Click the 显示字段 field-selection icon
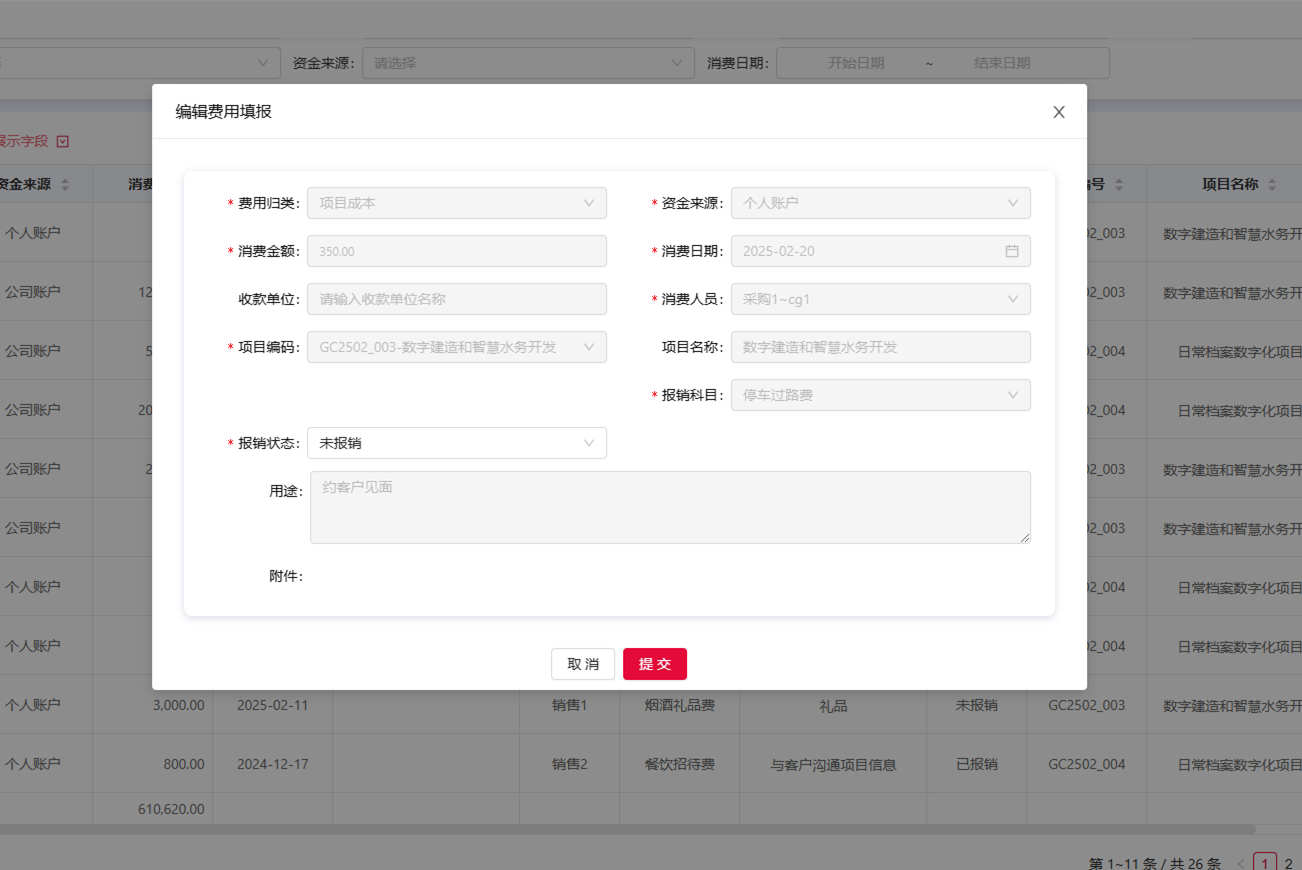 click(63, 141)
